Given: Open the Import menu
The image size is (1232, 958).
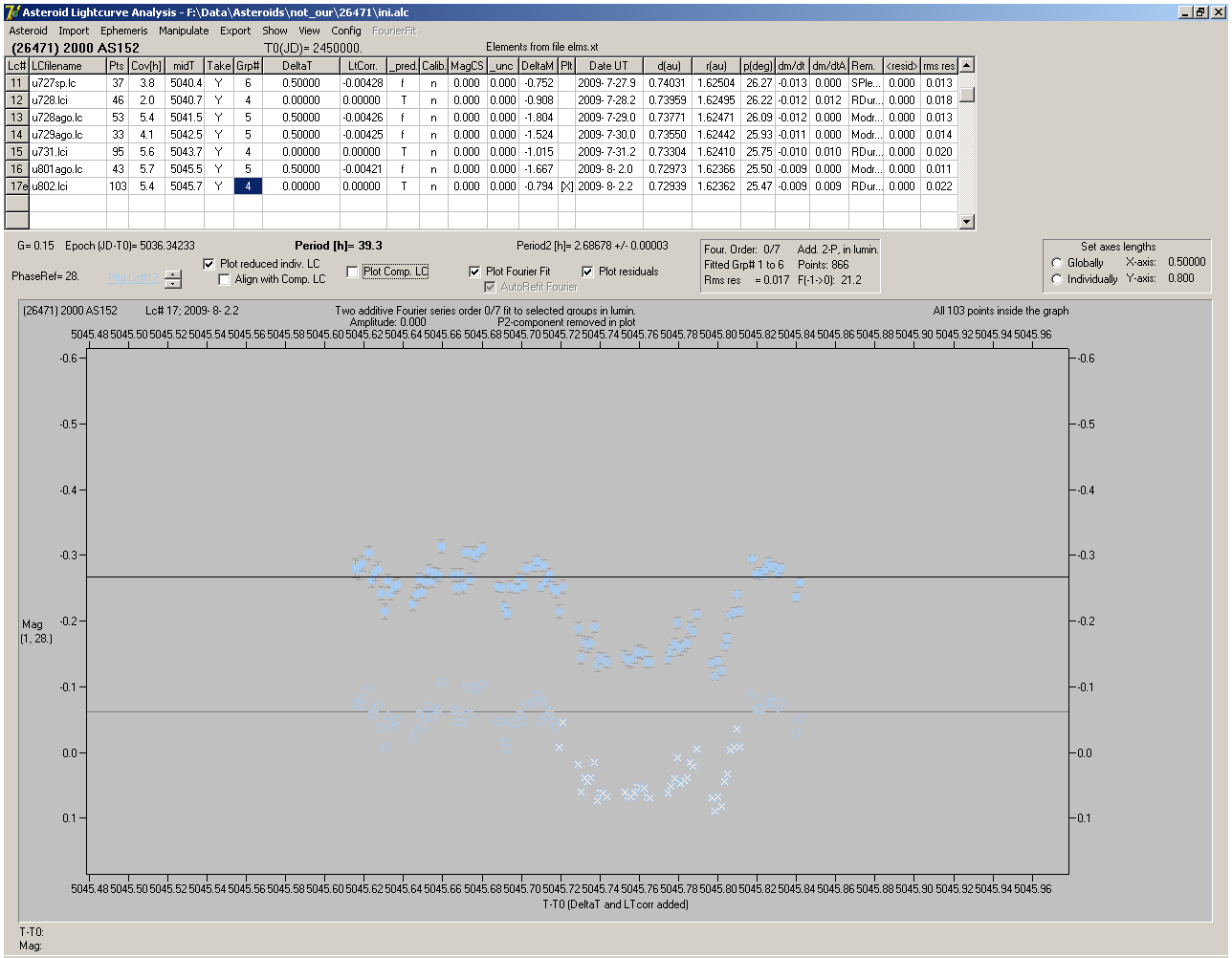Looking at the screenshot, I should click(74, 31).
